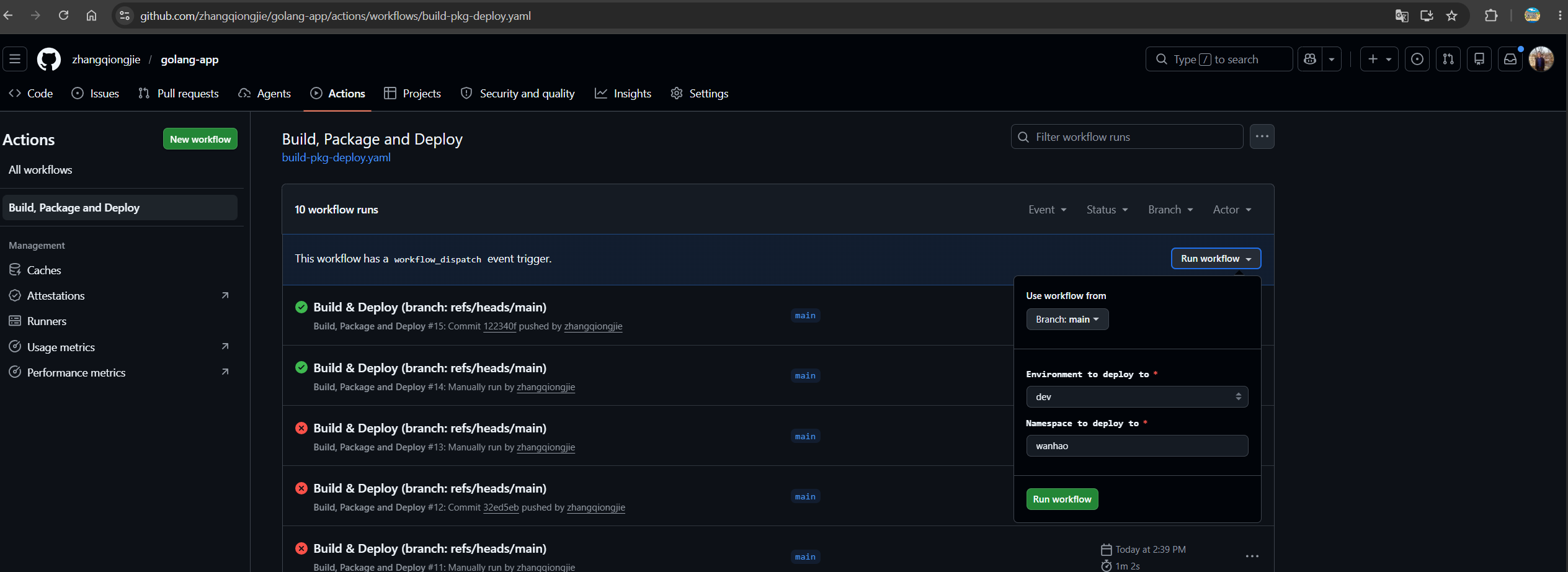Reload the page in the browser
Image resolution: width=1568 pixels, height=572 pixels.
pyautogui.click(x=63, y=16)
